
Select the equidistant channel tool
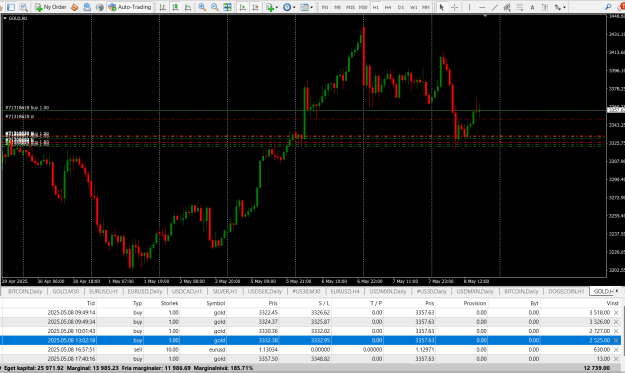[x=507, y=7]
